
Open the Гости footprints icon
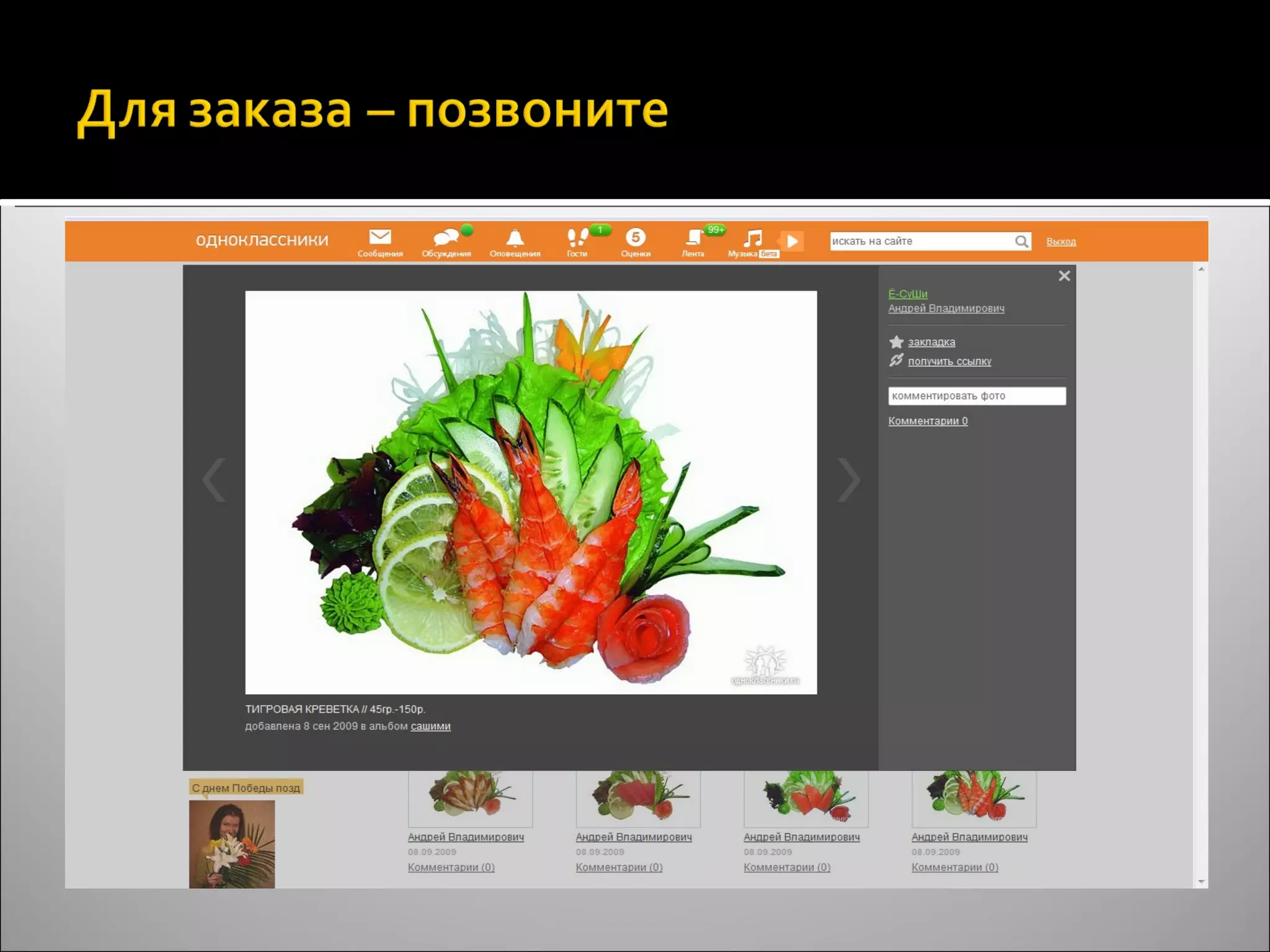[577, 238]
